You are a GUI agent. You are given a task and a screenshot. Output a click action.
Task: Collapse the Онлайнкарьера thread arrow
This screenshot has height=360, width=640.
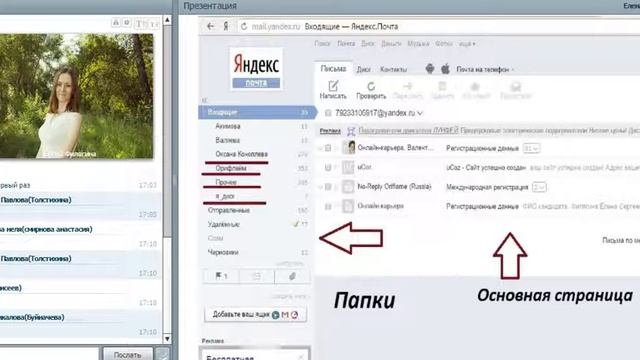click(320, 148)
